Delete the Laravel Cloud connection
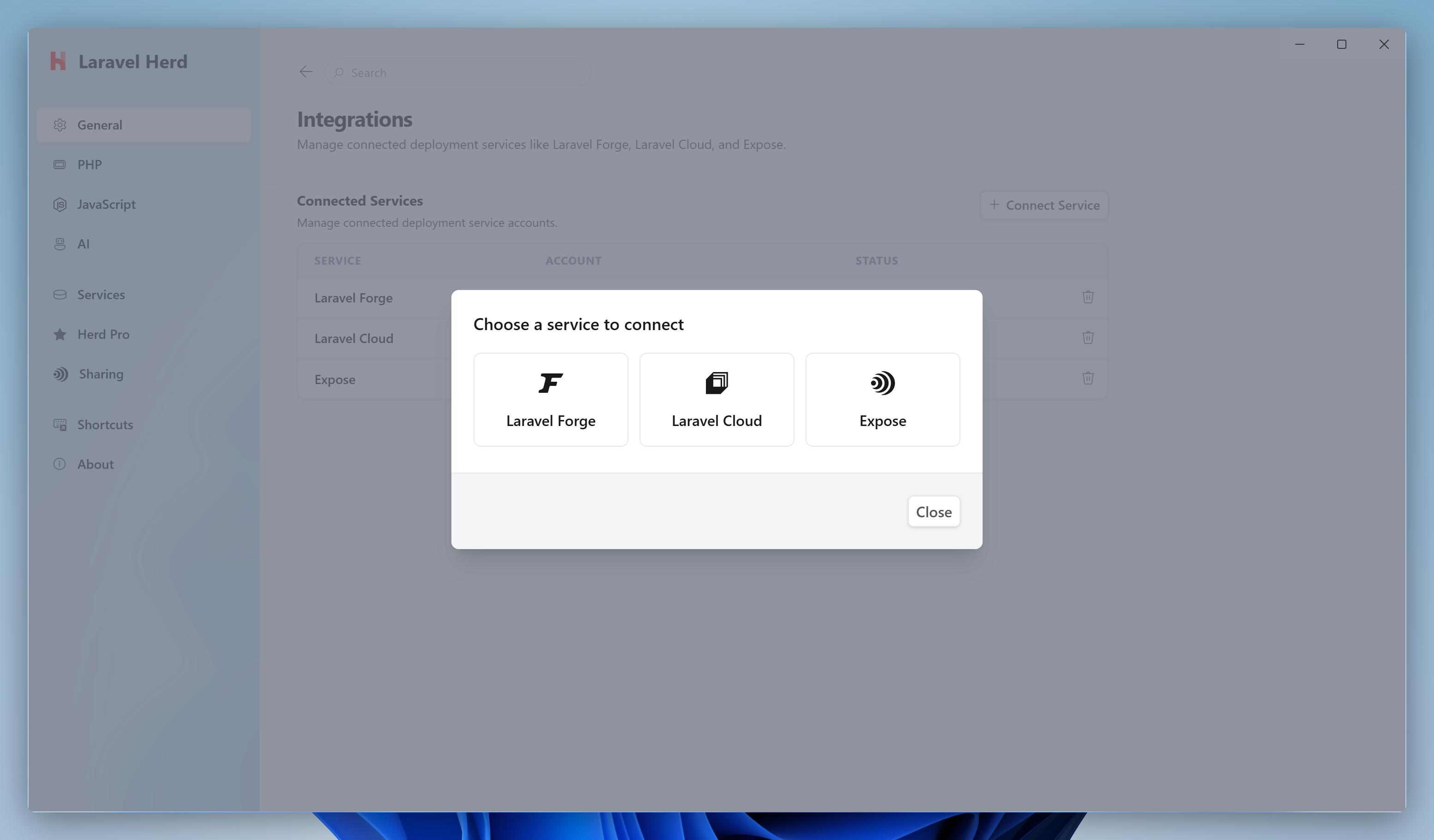 click(1087, 337)
